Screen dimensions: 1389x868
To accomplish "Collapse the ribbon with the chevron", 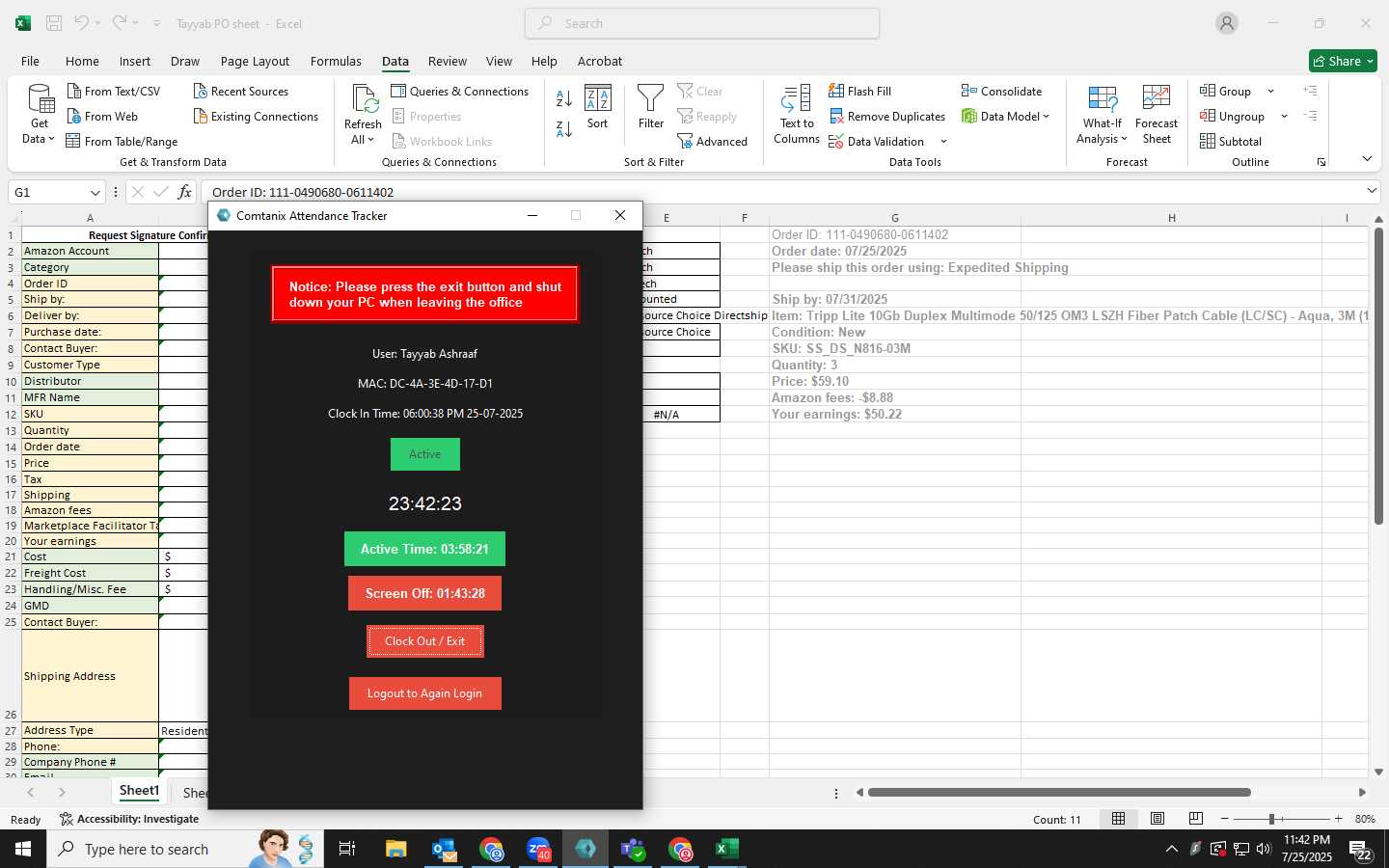I will pyautogui.click(x=1367, y=159).
